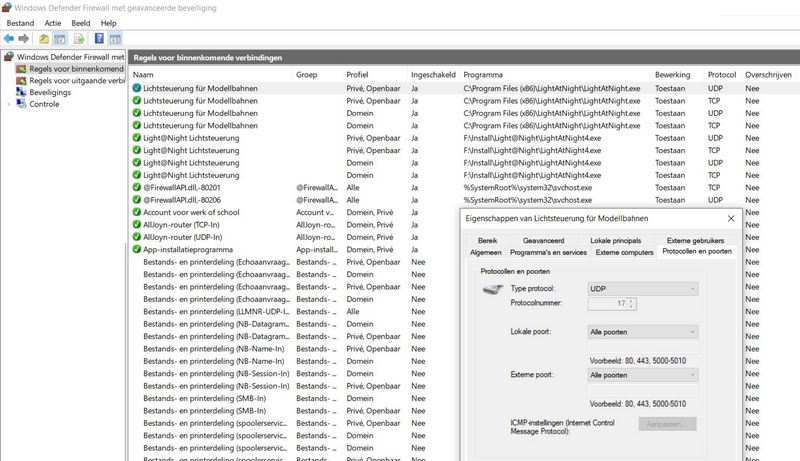This screenshot has width=800, height=461.
Task: Click 'Account v...' group cell
Action: 315,212
